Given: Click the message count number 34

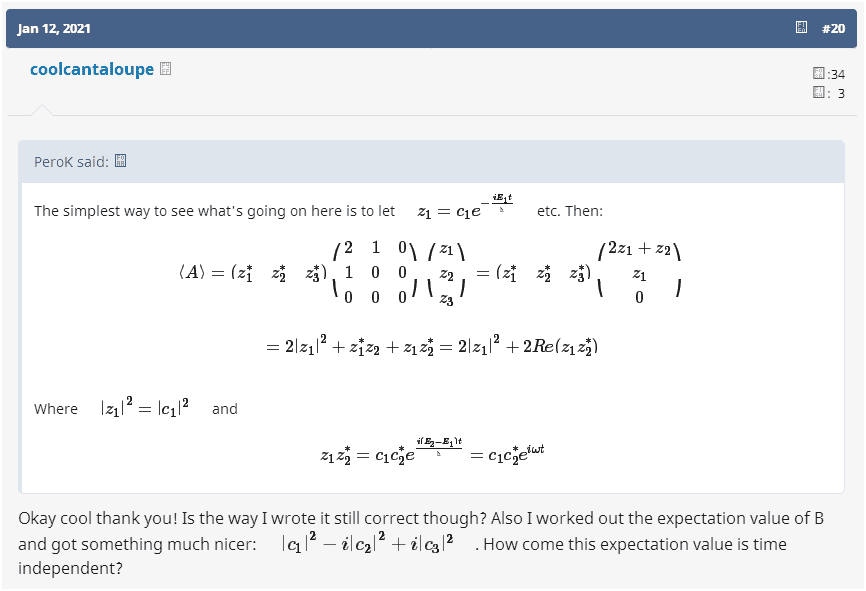Looking at the screenshot, I should 837,74.
